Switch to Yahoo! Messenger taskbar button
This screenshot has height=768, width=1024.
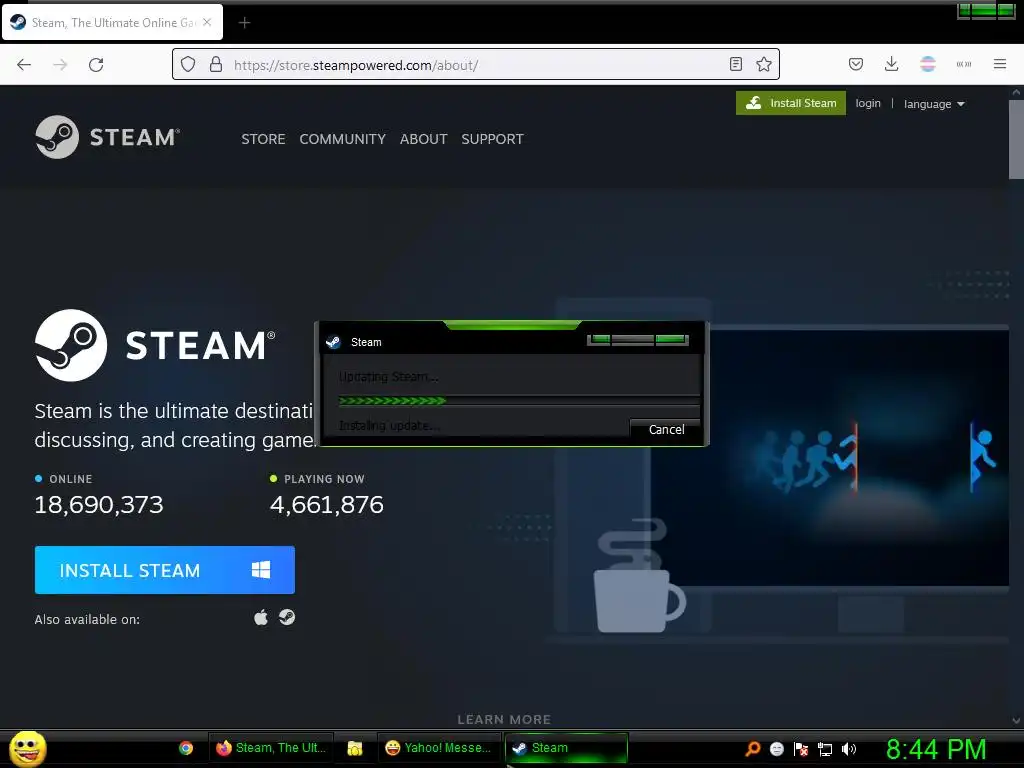[x=439, y=748]
